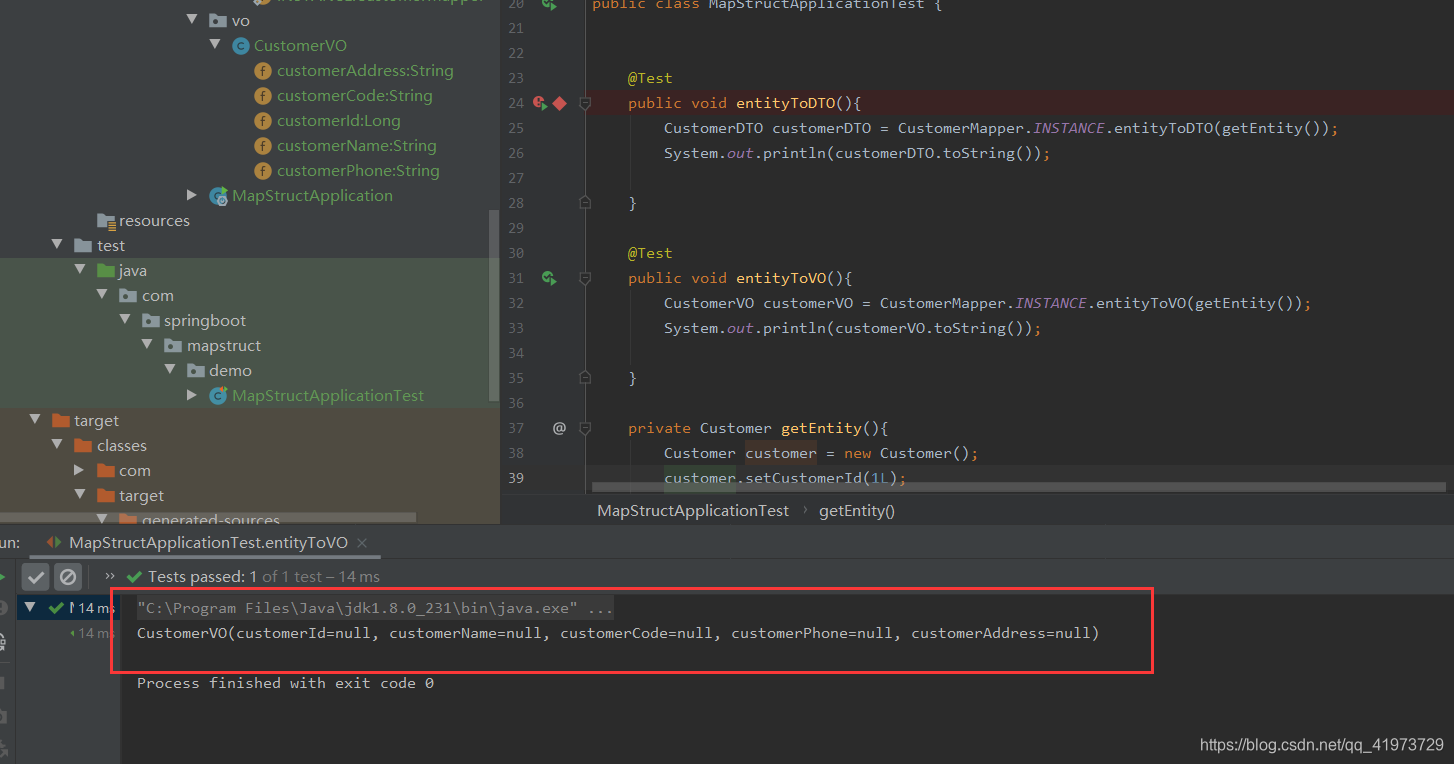Click the INSTANCE constant on line 32

(1051, 303)
